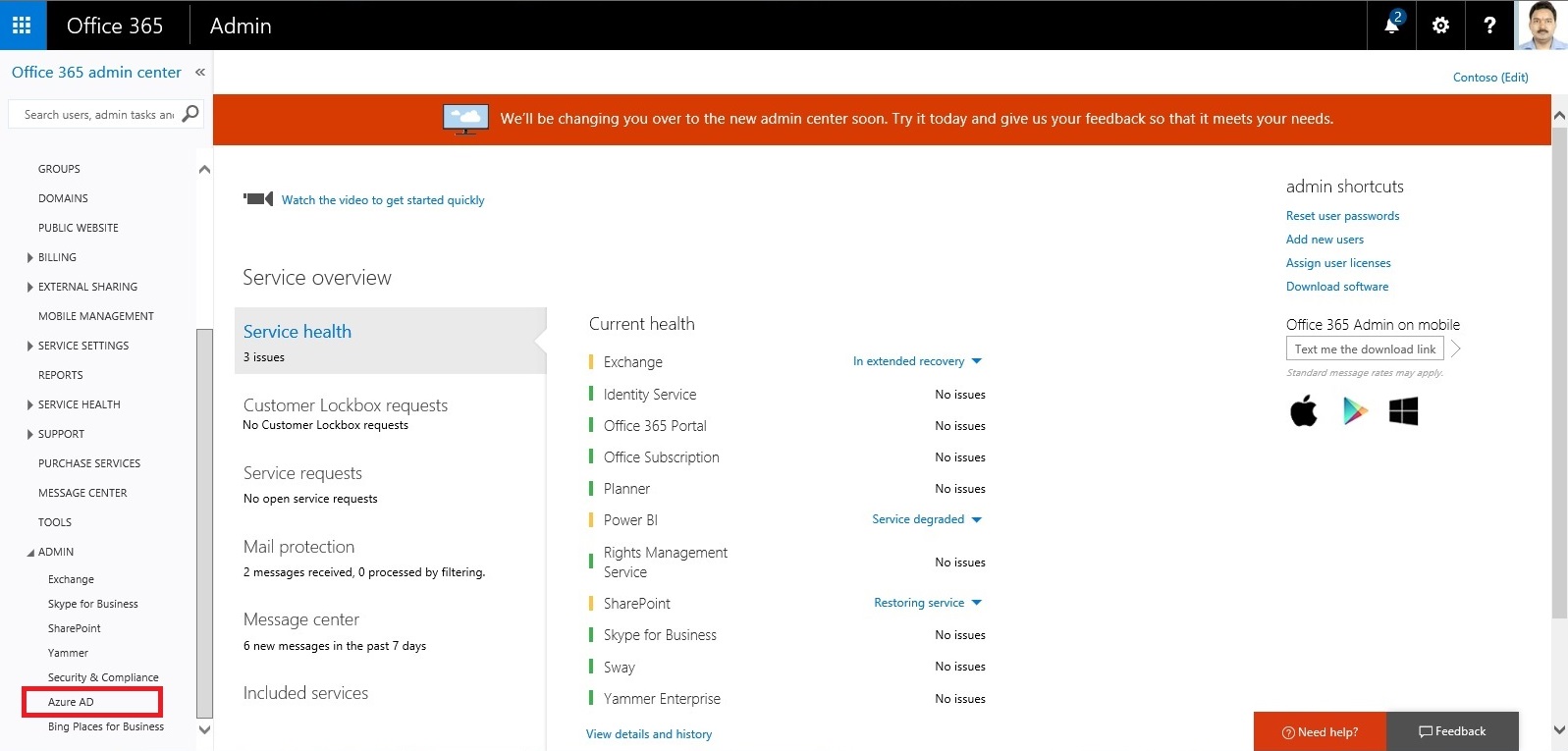Open the notifications bell icon
Screen dimensions: 1568x751
click(x=1391, y=26)
